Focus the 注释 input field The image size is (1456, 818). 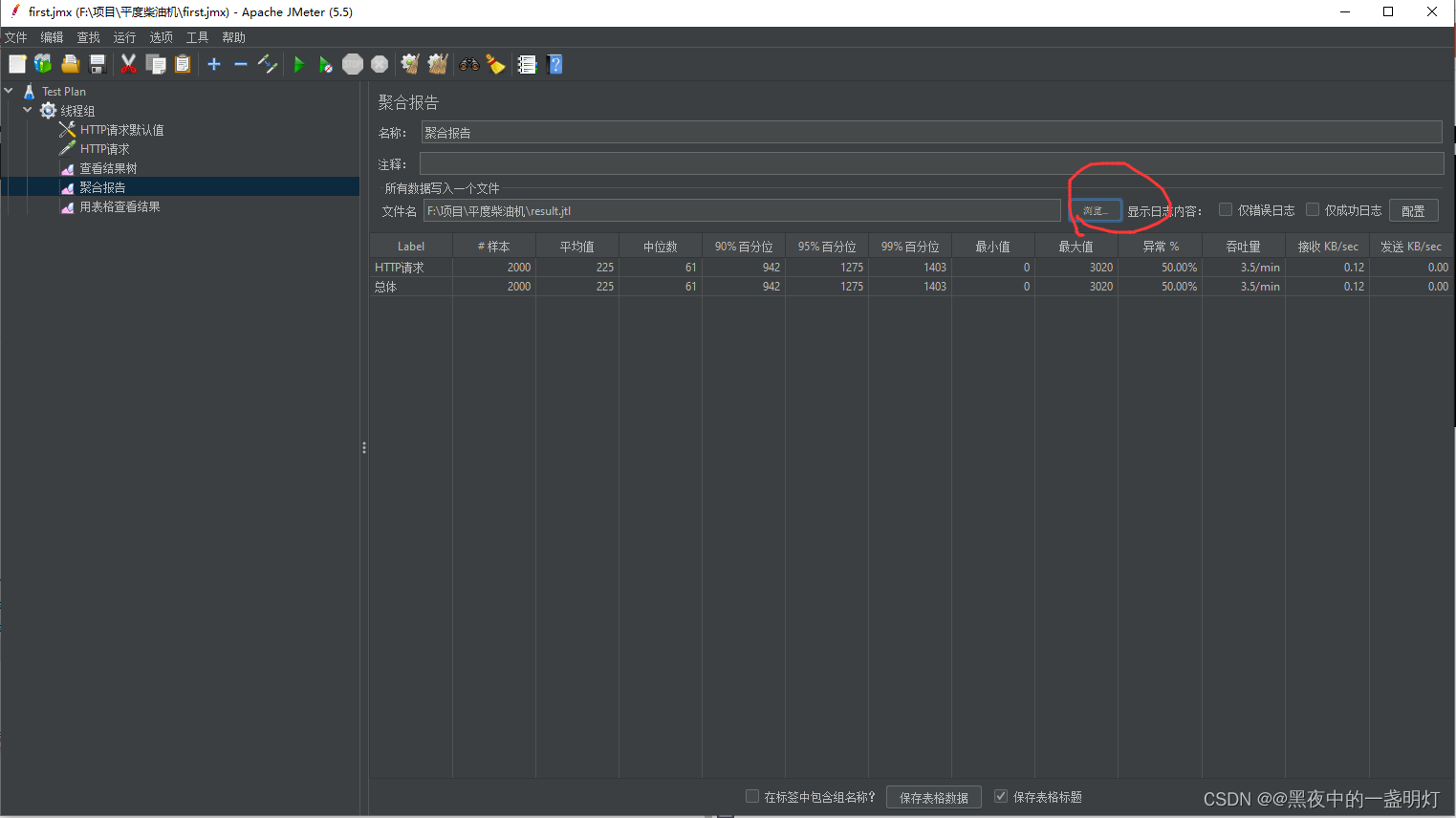click(x=931, y=163)
